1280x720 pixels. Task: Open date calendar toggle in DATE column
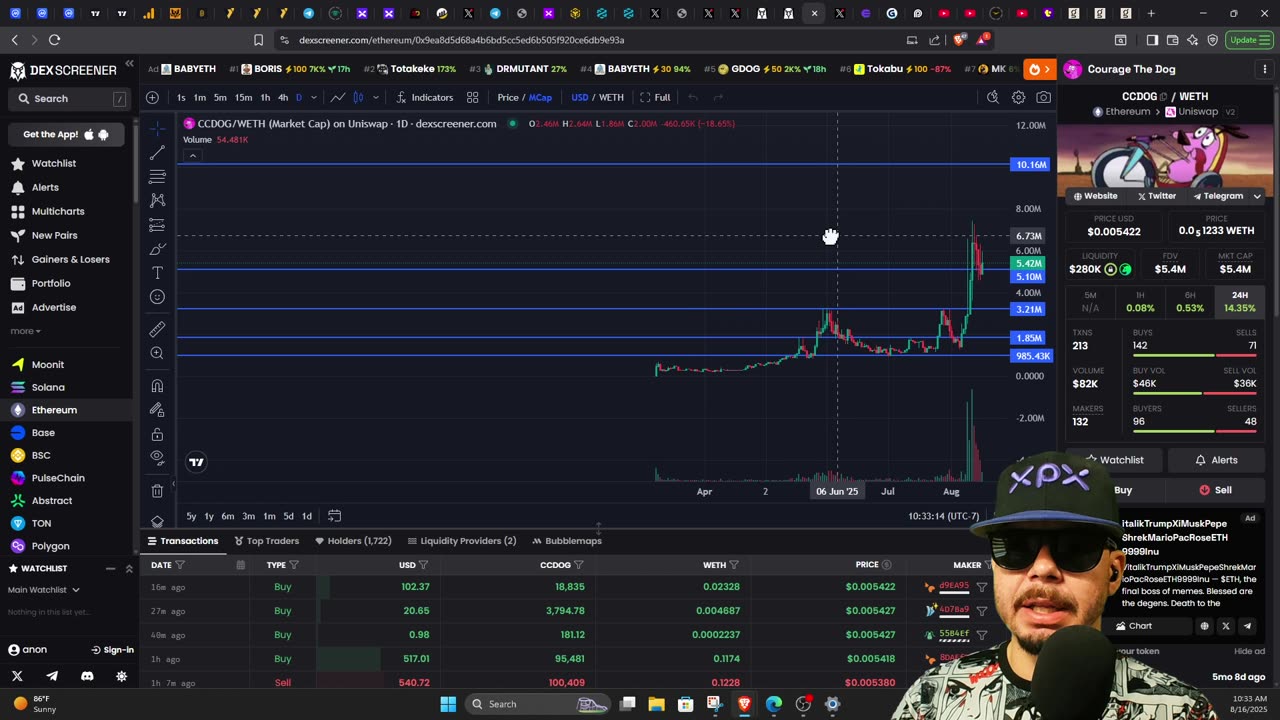click(x=240, y=565)
